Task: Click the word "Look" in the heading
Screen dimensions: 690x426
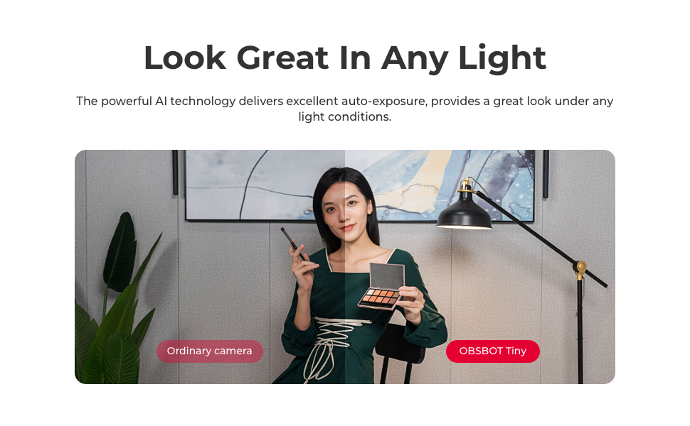Action: [185, 58]
